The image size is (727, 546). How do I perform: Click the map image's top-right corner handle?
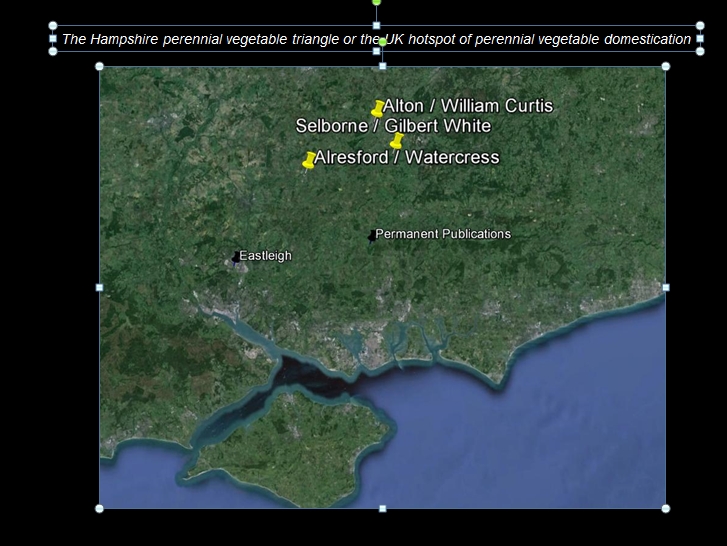[666, 67]
